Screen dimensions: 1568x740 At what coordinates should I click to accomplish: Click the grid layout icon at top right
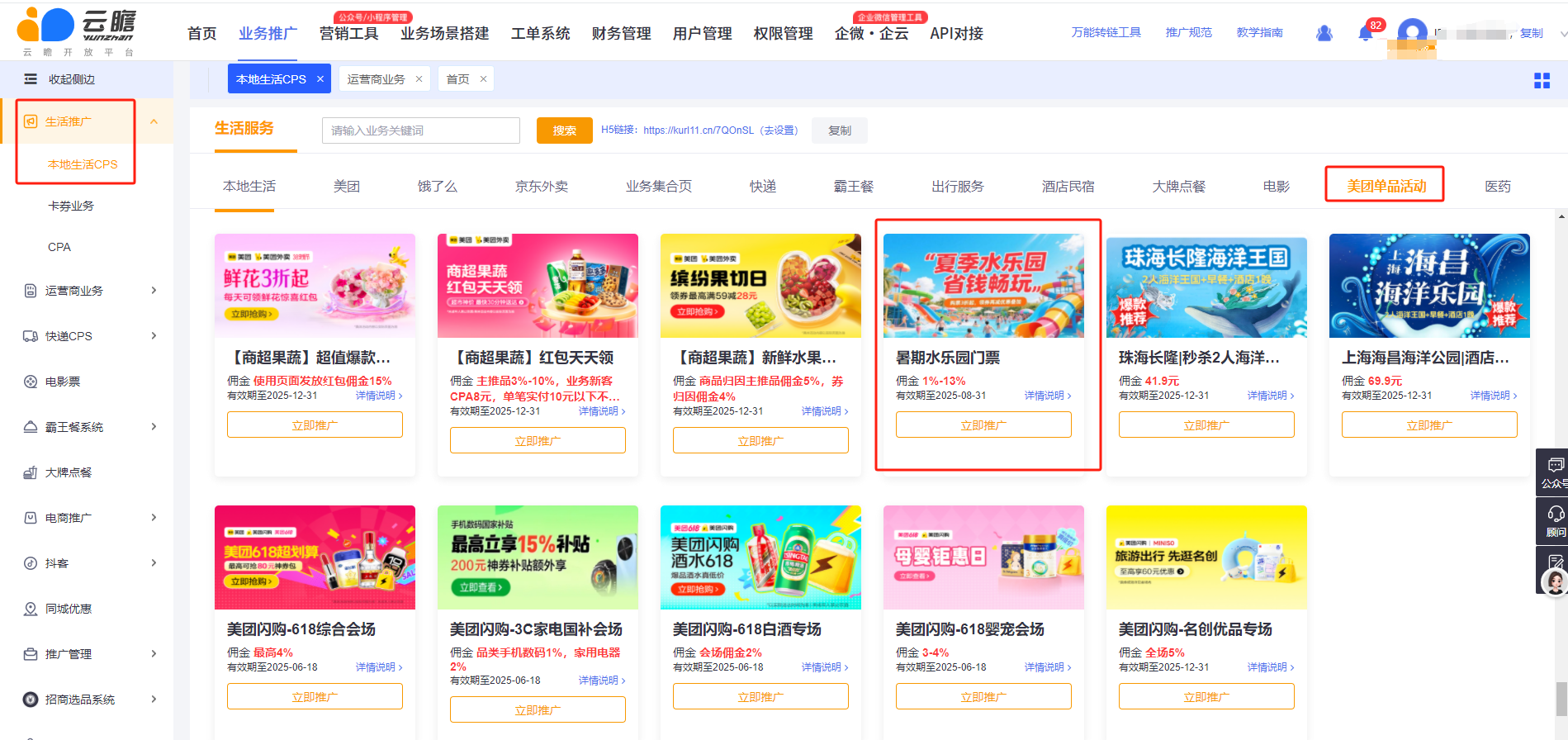tap(1541, 80)
